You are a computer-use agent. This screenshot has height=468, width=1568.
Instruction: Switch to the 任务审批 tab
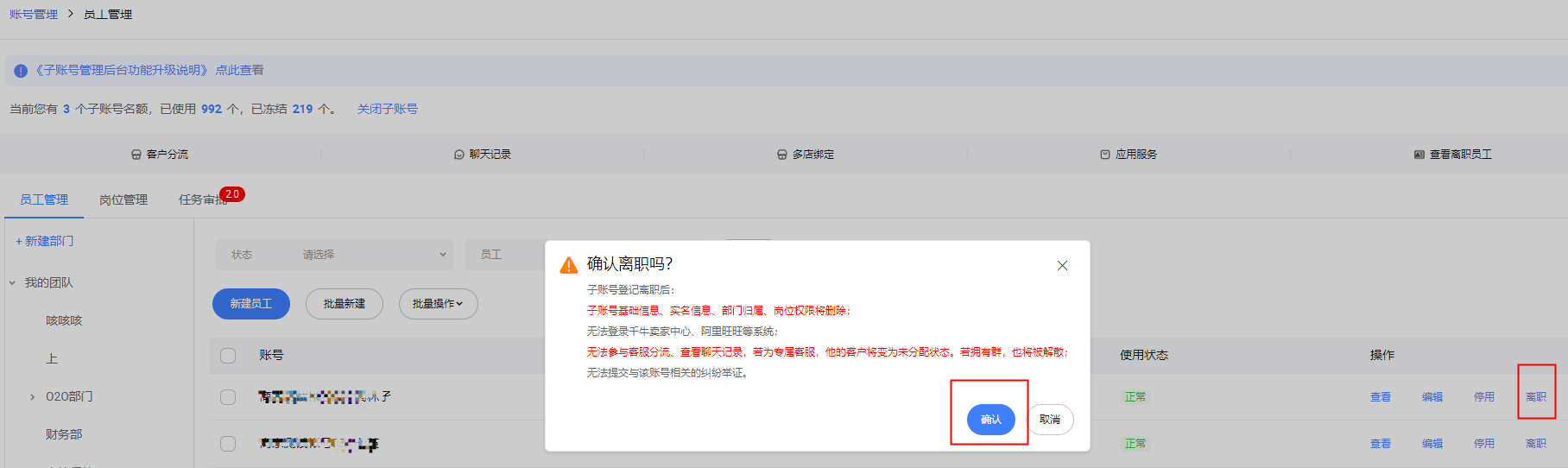(x=202, y=200)
